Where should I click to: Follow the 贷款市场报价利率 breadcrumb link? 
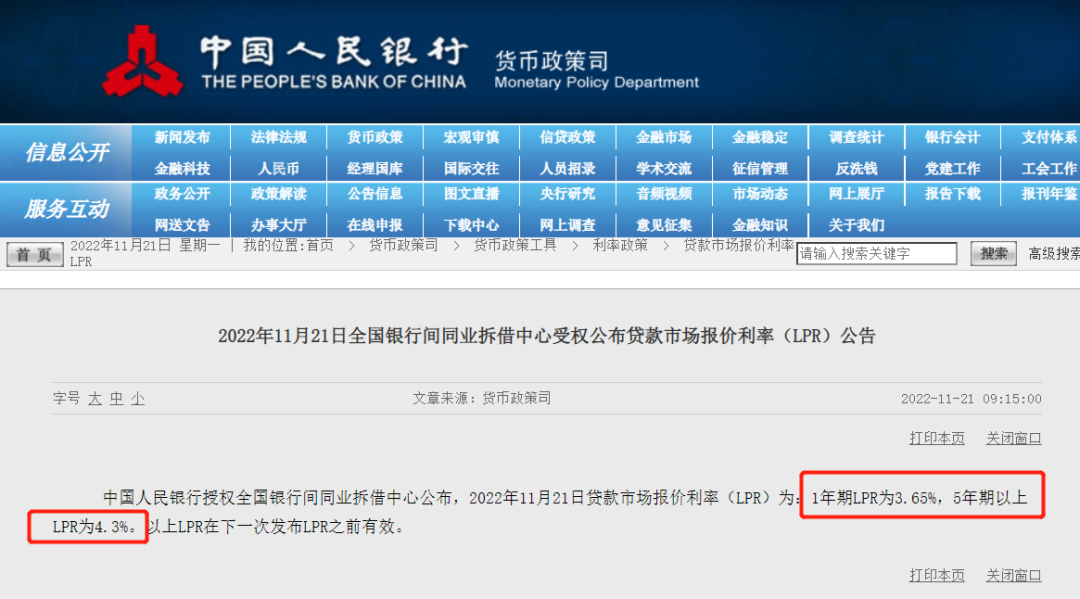point(738,245)
